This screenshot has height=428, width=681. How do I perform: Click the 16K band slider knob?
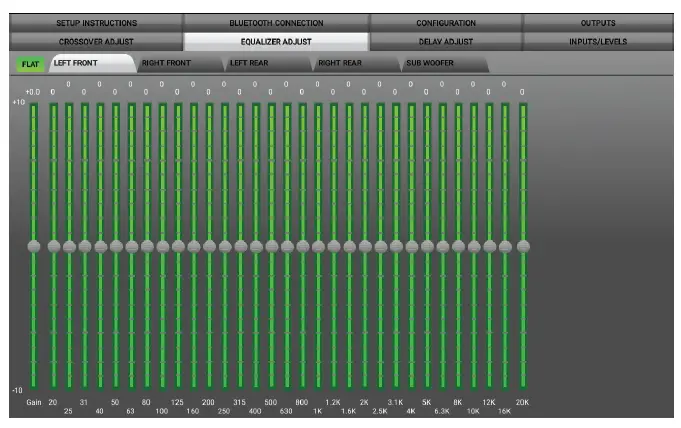[x=505, y=246]
